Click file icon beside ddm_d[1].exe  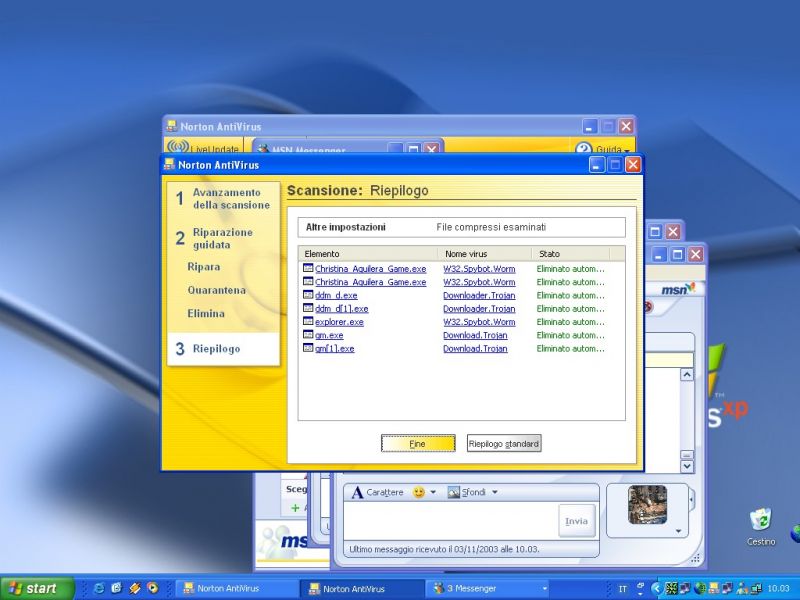coord(308,308)
